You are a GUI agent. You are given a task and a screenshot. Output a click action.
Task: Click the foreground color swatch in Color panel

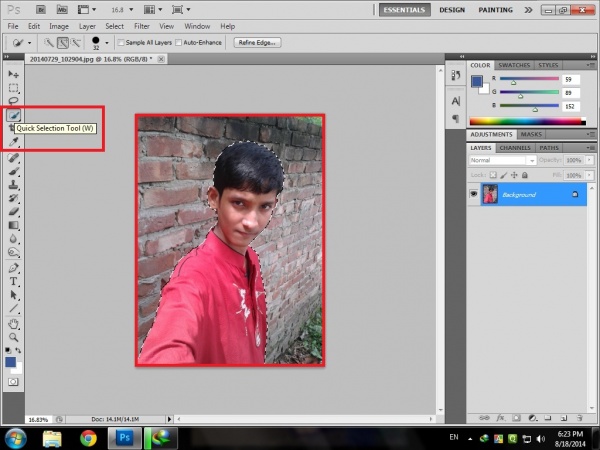(476, 80)
